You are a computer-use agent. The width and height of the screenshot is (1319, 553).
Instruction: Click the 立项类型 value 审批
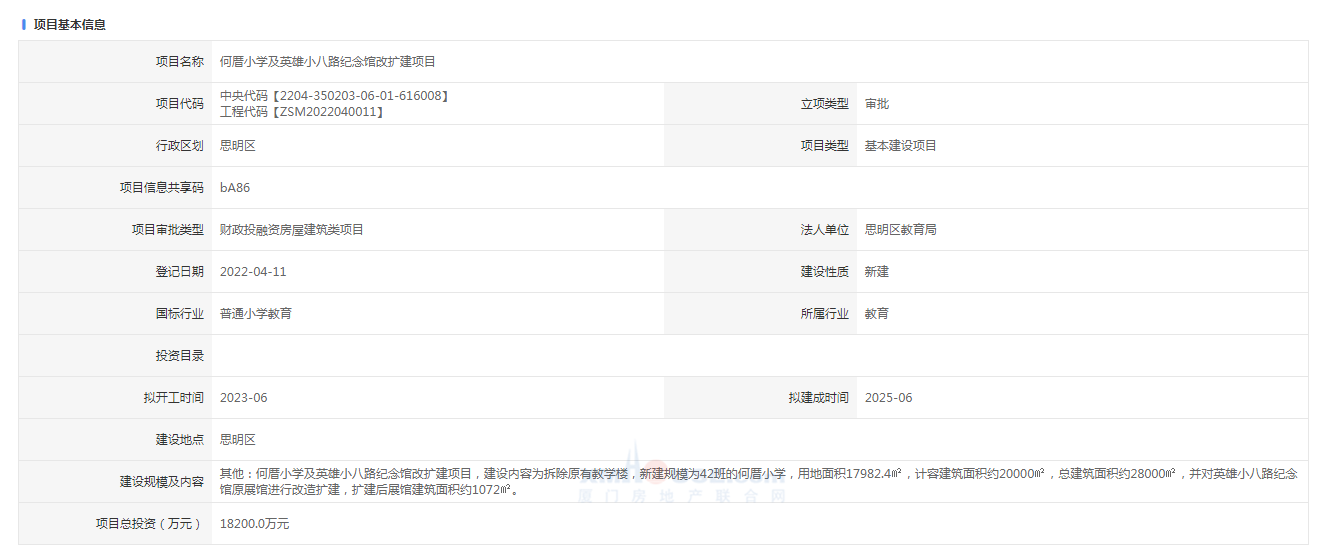(x=876, y=104)
